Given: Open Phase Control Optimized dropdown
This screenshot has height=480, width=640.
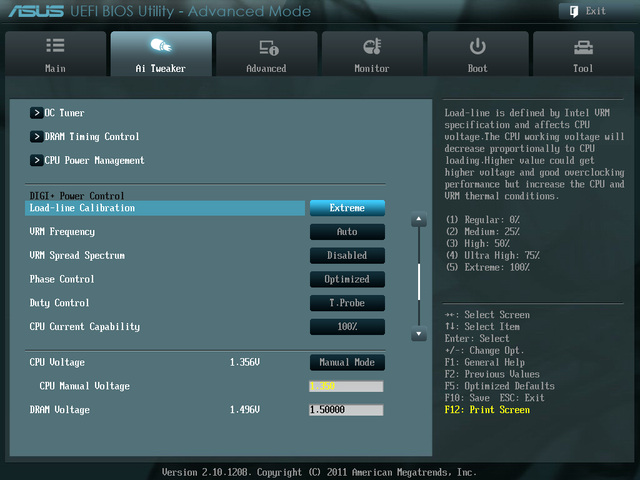Looking at the screenshot, I should click(x=347, y=279).
